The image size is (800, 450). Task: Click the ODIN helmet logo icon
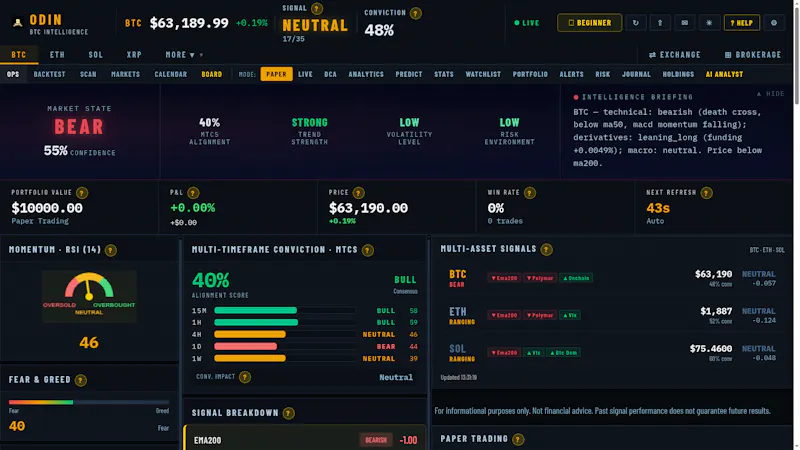pyautogui.click(x=18, y=23)
